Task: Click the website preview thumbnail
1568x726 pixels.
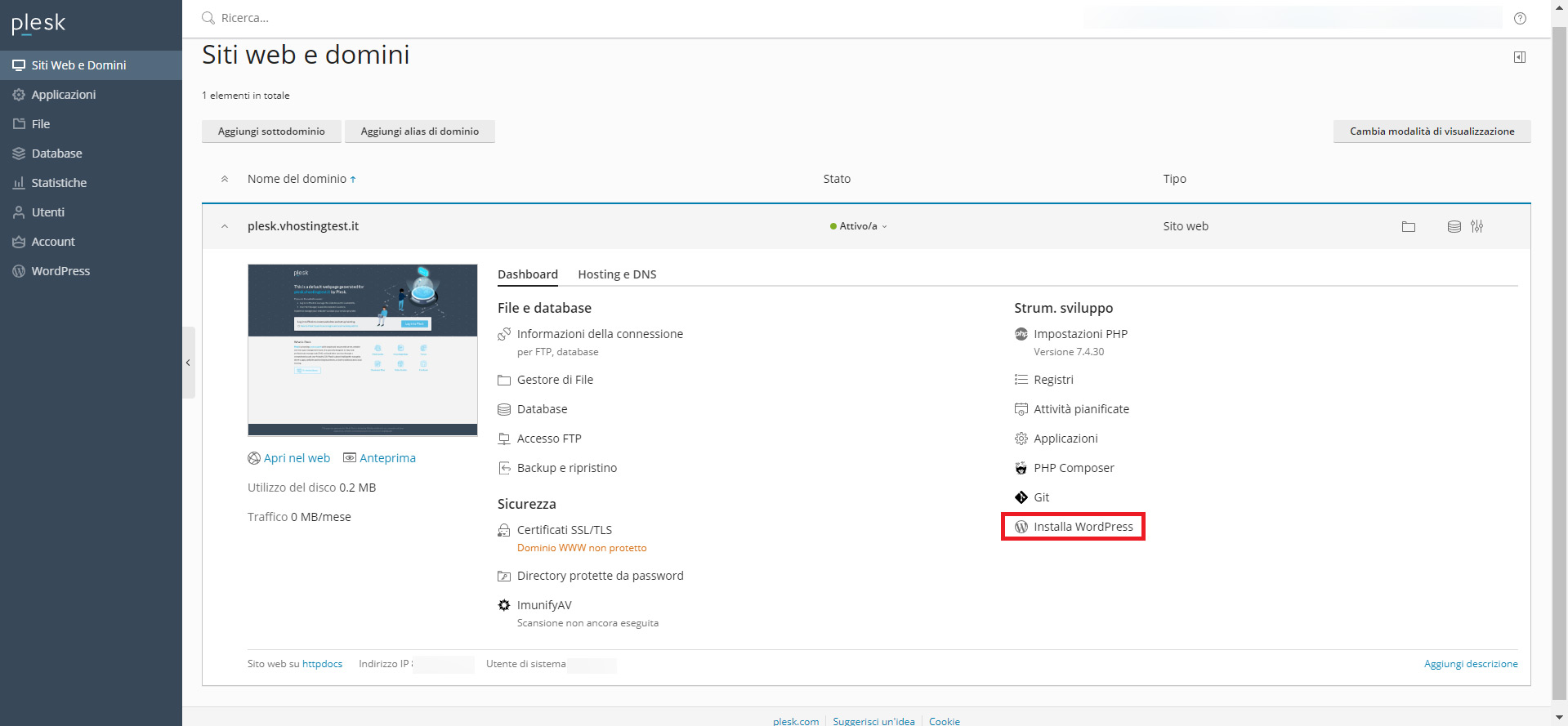Action: pyautogui.click(x=363, y=350)
